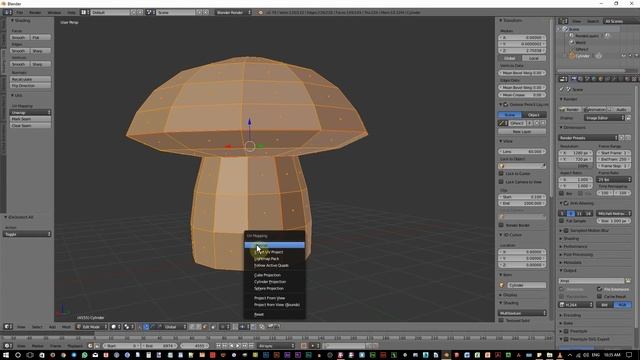The height and width of the screenshot is (360, 640).
Task: Open the Edit Mode selector dropdown
Action: click(92, 327)
